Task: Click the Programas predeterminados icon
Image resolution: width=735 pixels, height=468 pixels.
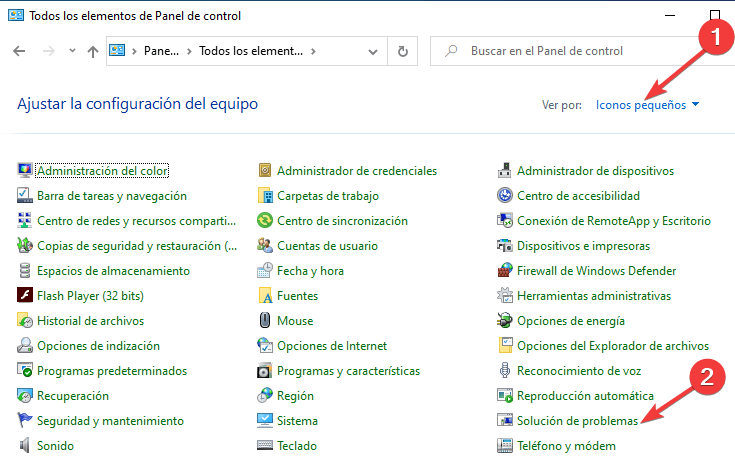Action: 25,370
